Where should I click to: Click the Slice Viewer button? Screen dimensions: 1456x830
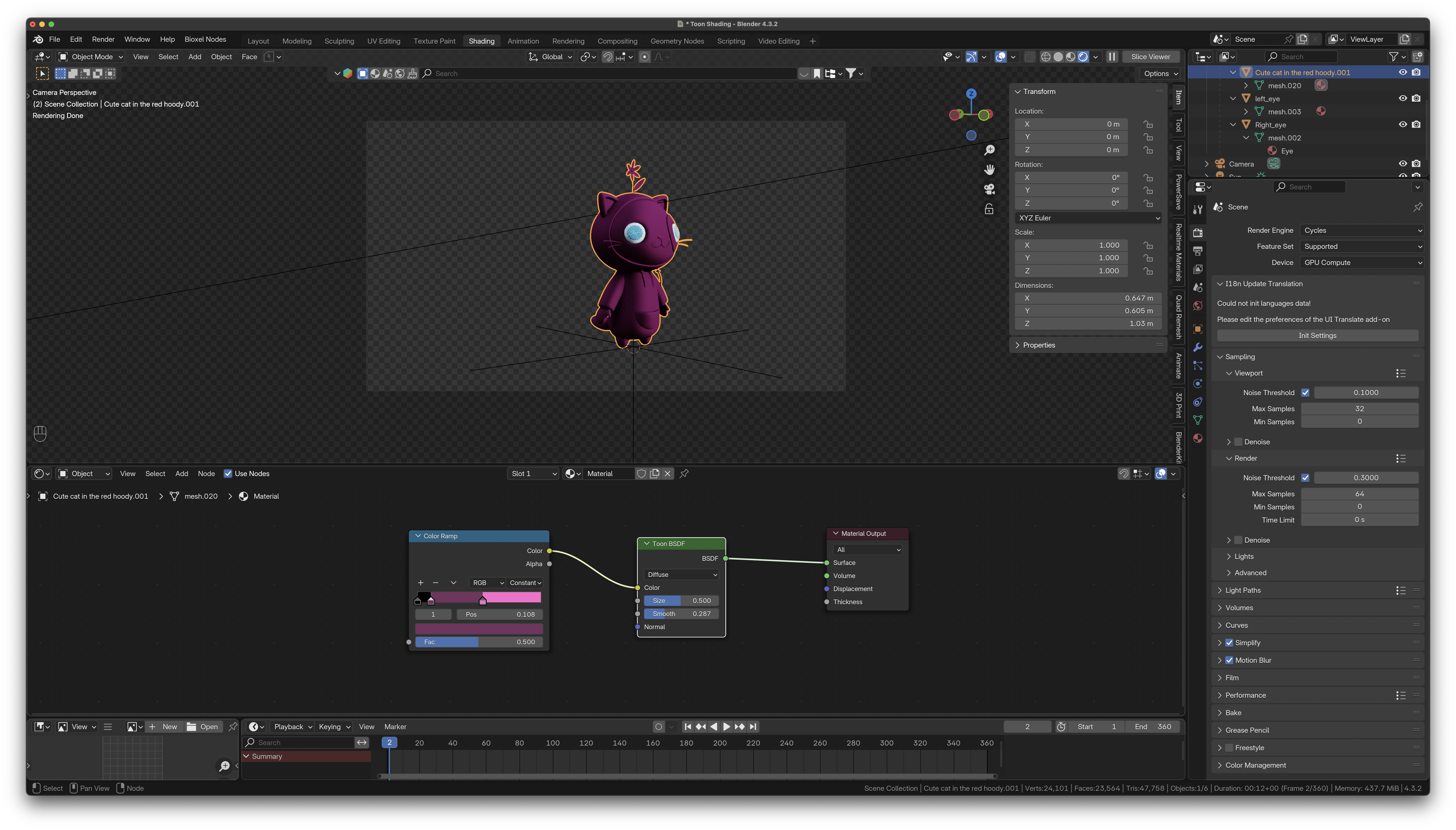(x=1150, y=57)
